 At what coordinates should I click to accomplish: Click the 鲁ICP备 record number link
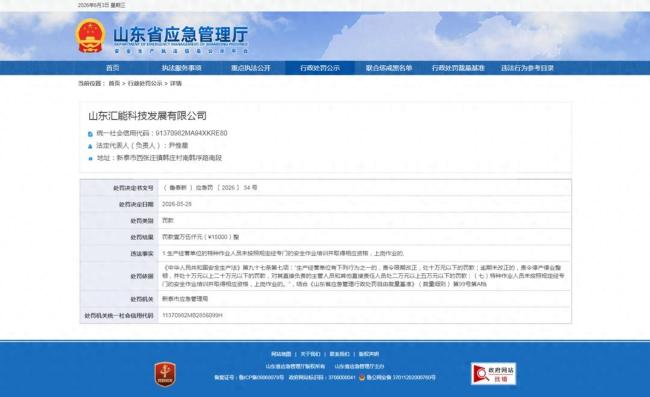coord(261,378)
